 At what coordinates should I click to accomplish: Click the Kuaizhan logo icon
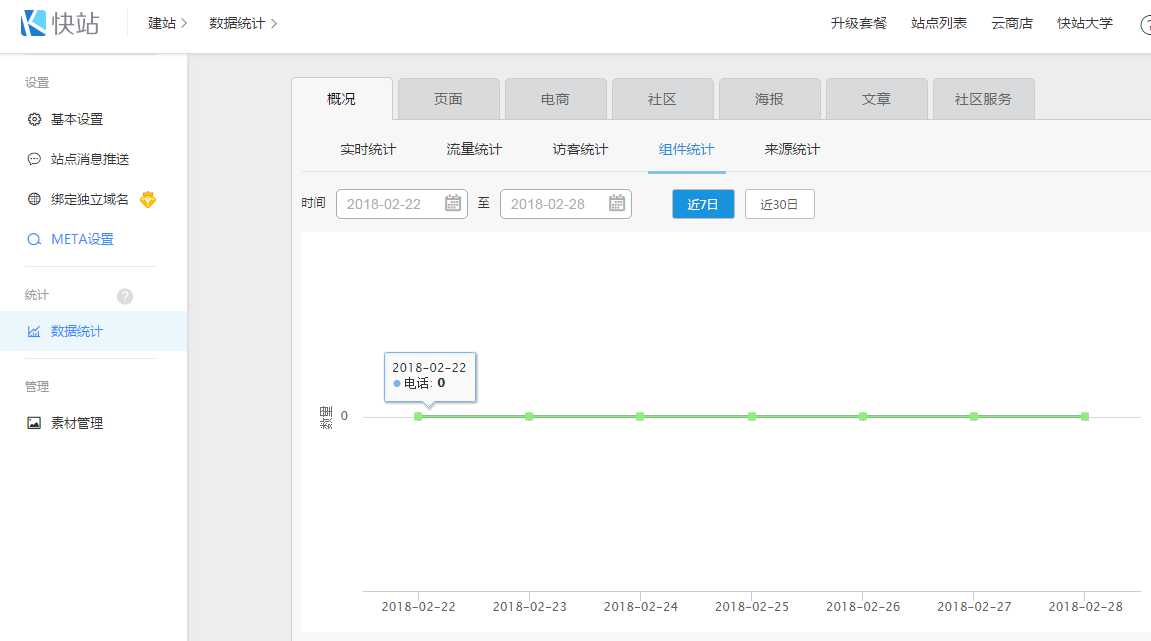click(34, 23)
